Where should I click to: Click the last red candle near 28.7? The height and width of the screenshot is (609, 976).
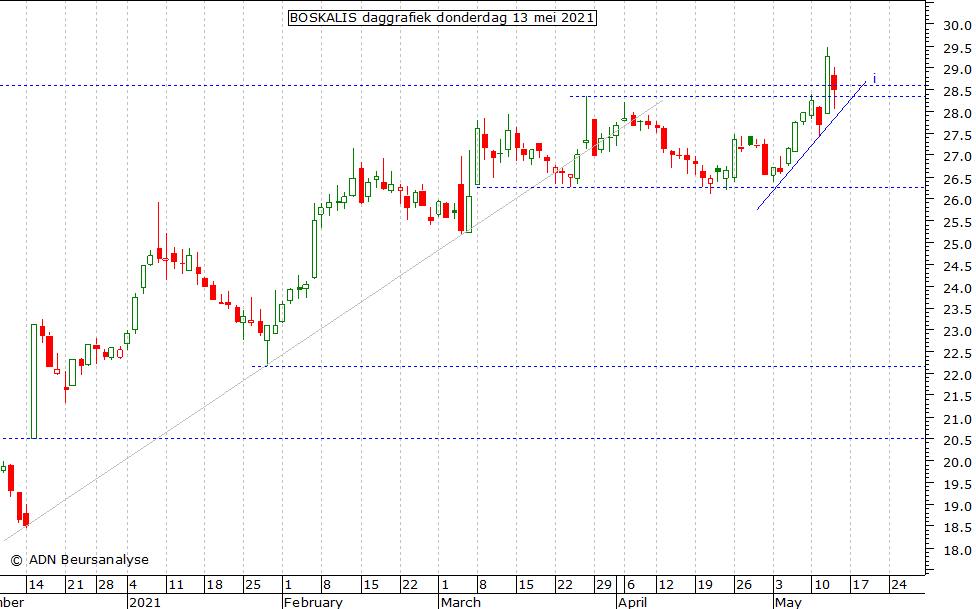click(x=834, y=82)
